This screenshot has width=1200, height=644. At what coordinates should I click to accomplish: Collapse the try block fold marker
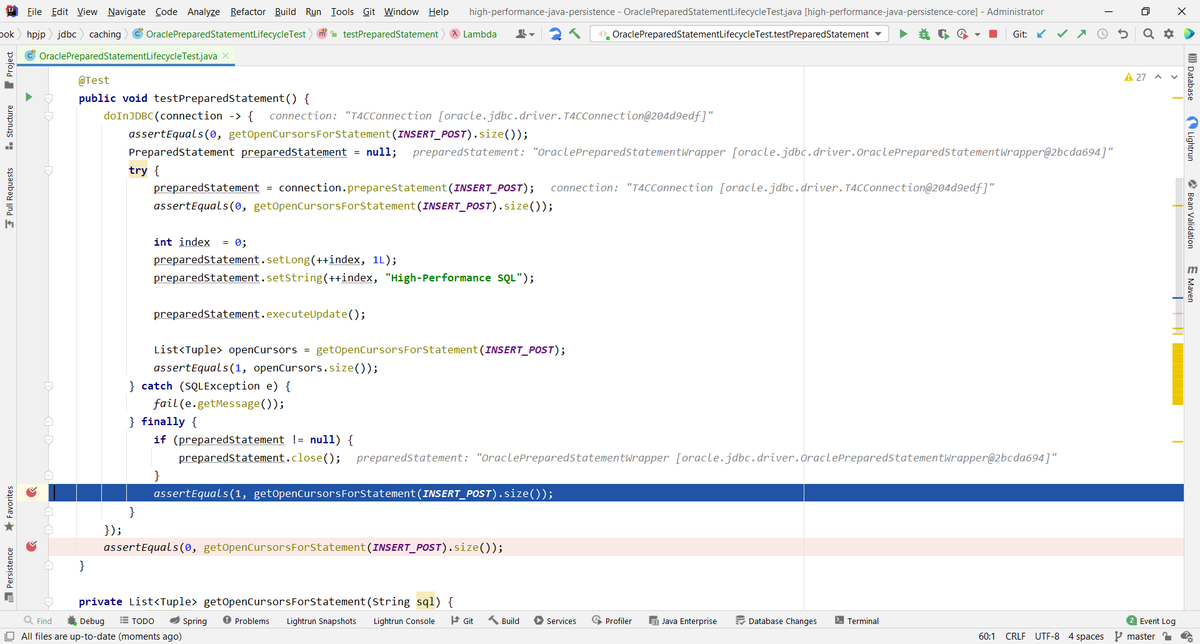49,170
